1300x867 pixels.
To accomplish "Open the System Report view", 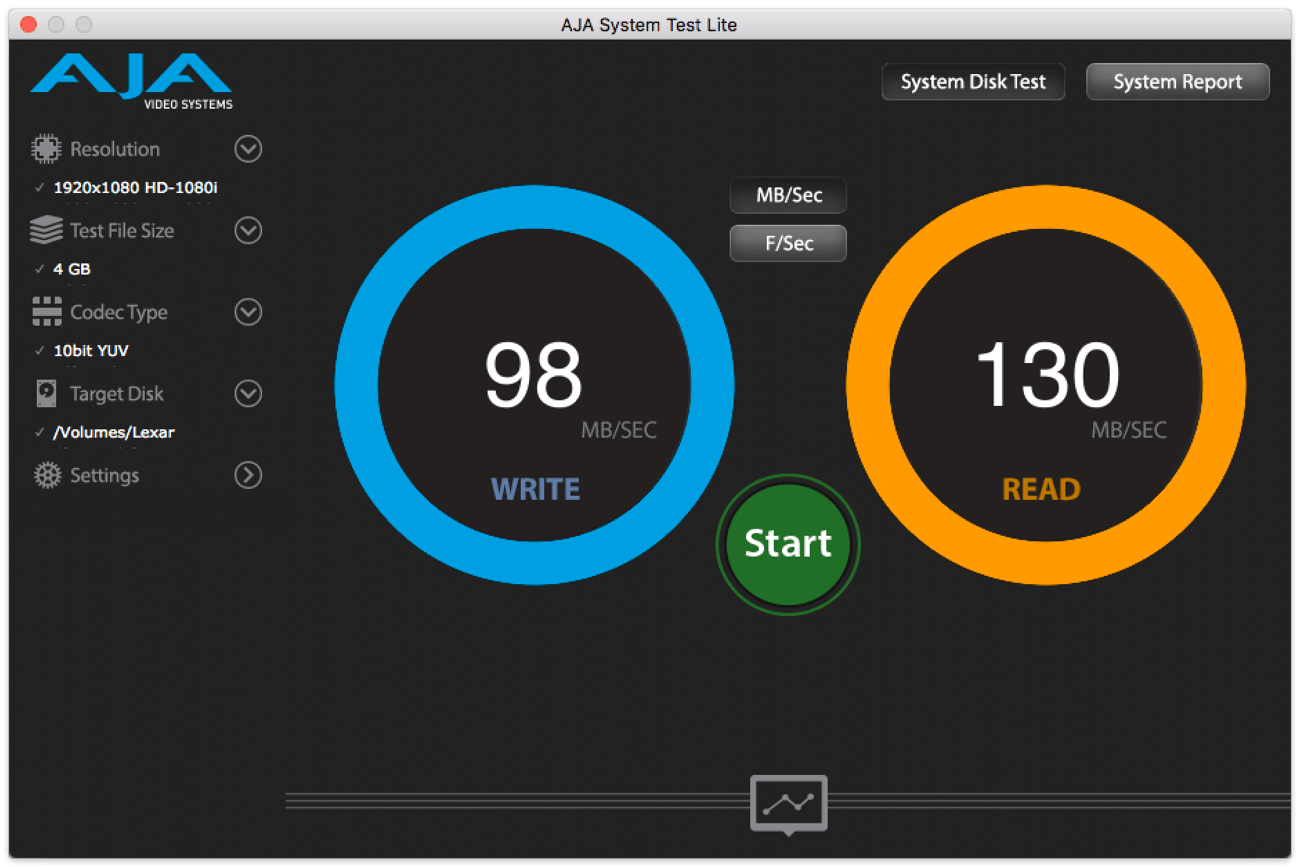I will pyautogui.click(x=1178, y=82).
